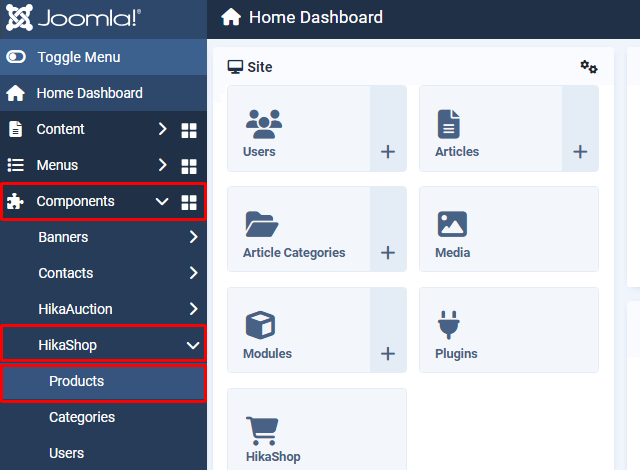Screen dimensions: 640x470
Task: Click the house icon in the page title
Action: tap(231, 17)
